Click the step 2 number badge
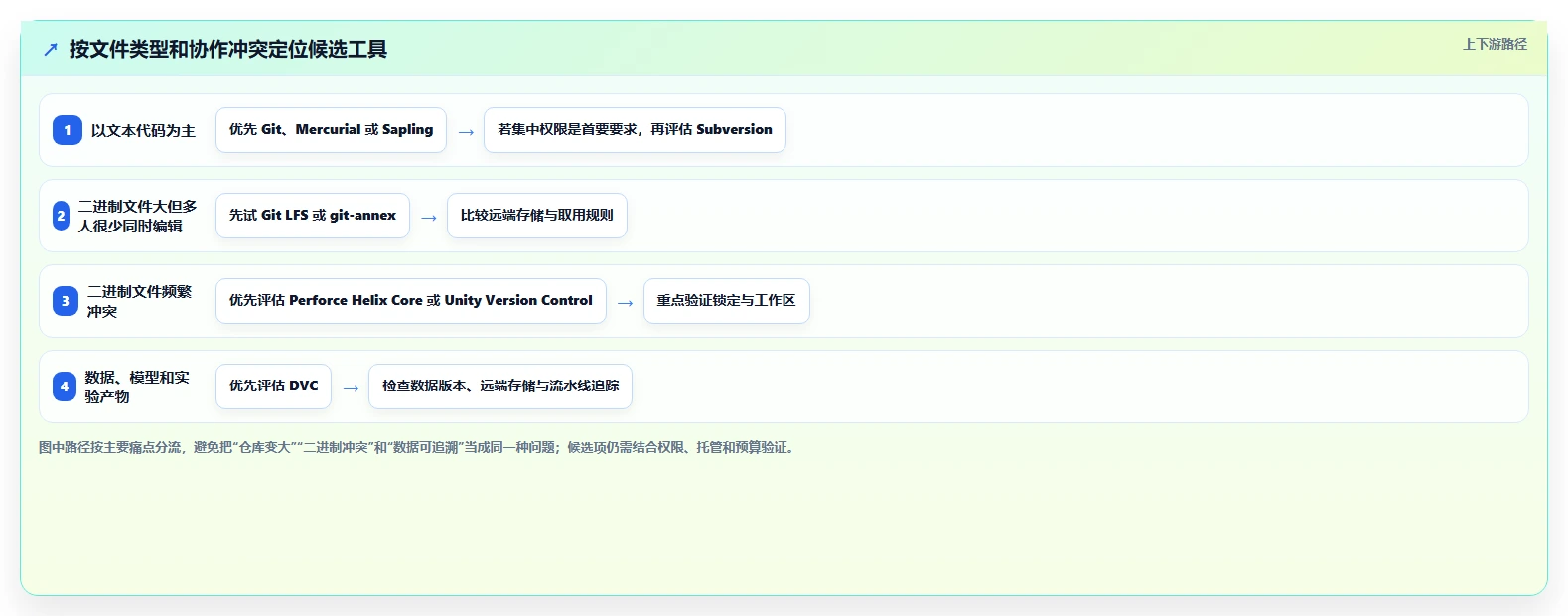Viewport: 1568px width, 616px height. tap(62, 216)
